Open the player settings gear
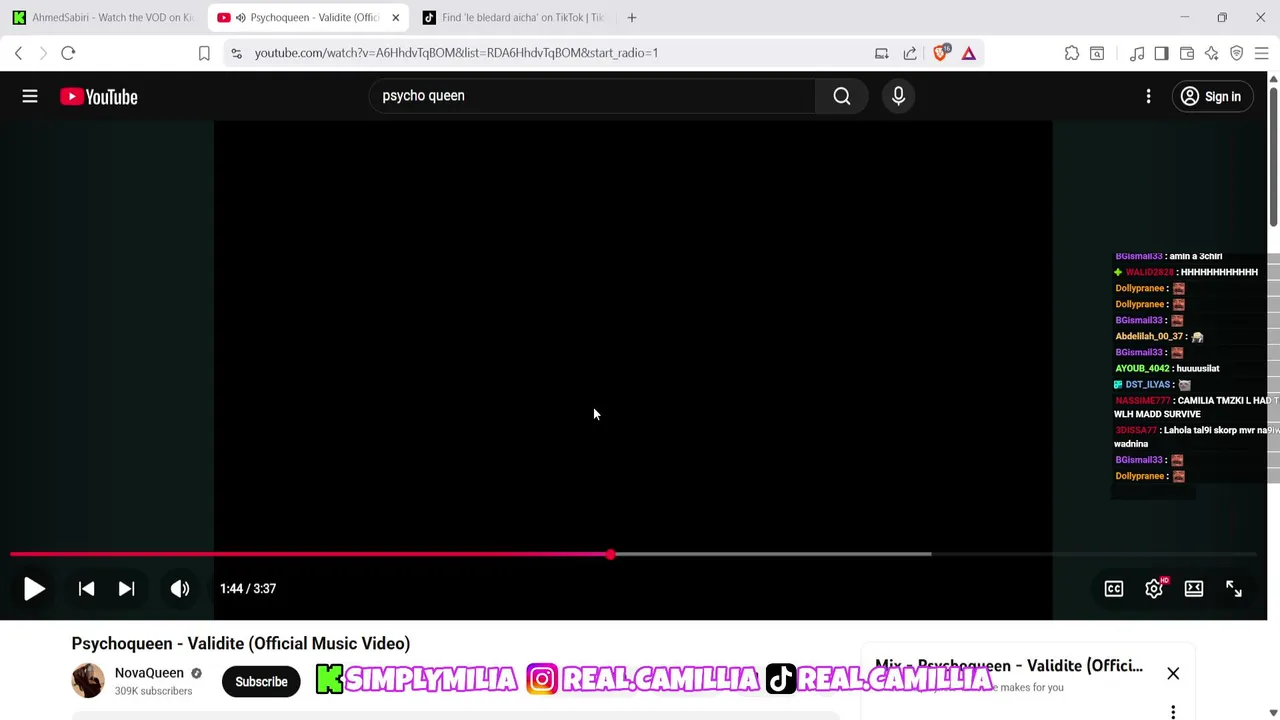 tap(1154, 589)
